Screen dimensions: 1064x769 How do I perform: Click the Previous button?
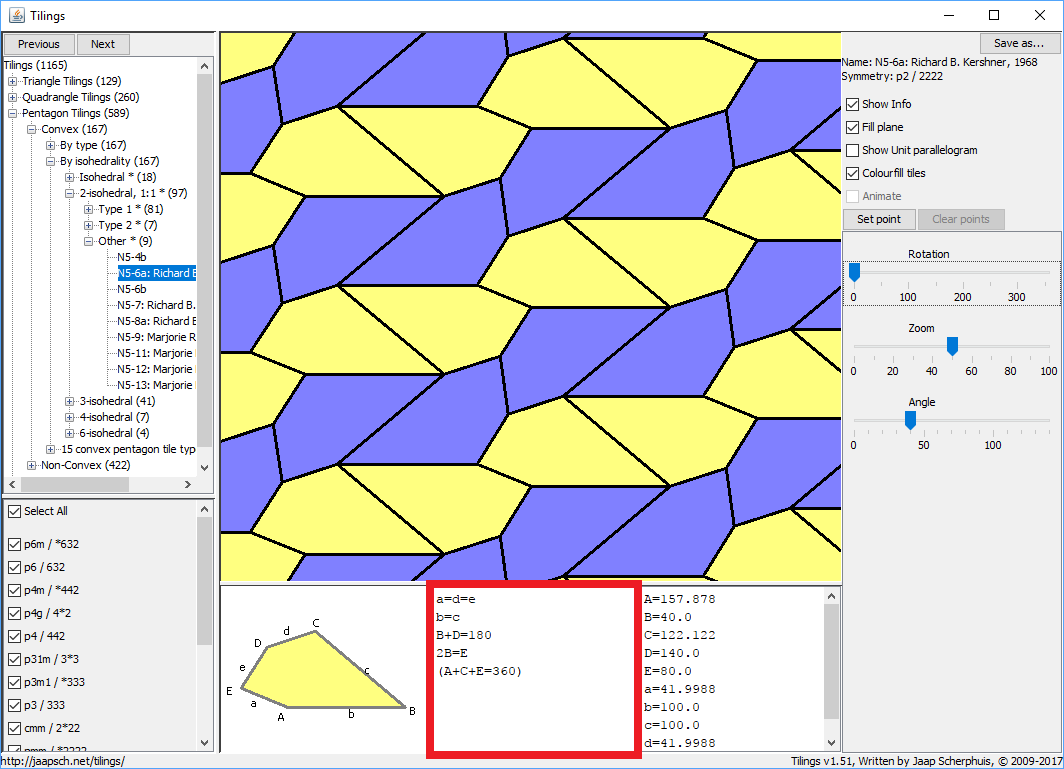tap(39, 44)
